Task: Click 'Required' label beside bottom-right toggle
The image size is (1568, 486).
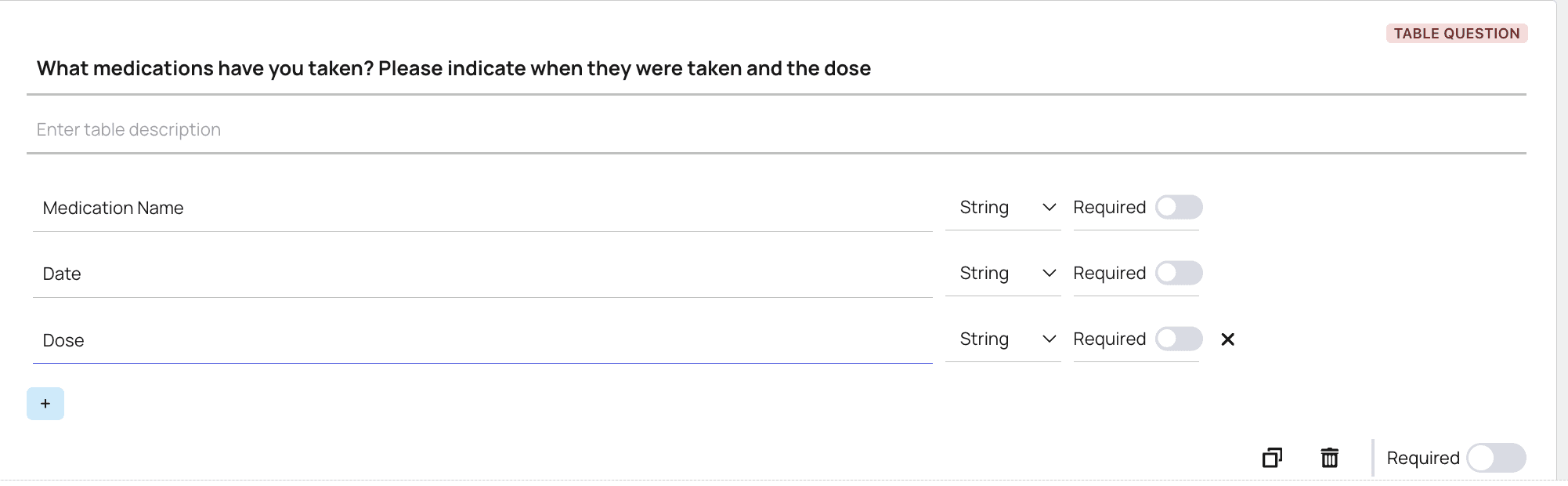Action: pos(1422,458)
